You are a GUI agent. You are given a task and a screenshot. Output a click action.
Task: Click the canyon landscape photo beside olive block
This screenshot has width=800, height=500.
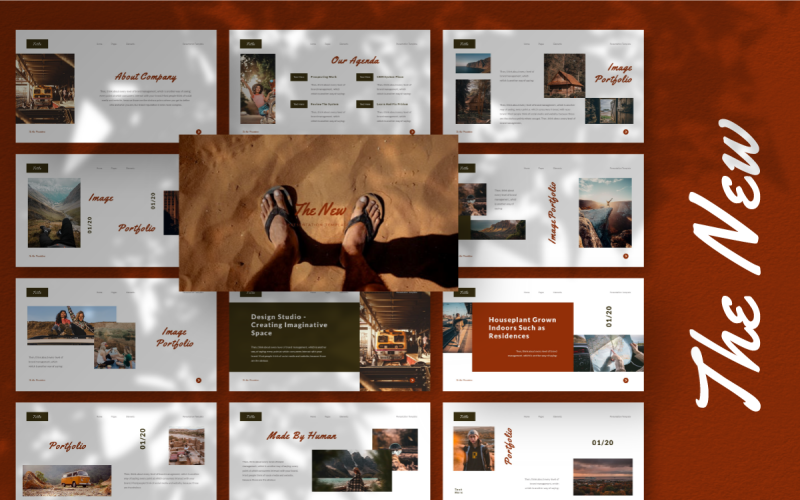[498, 230]
